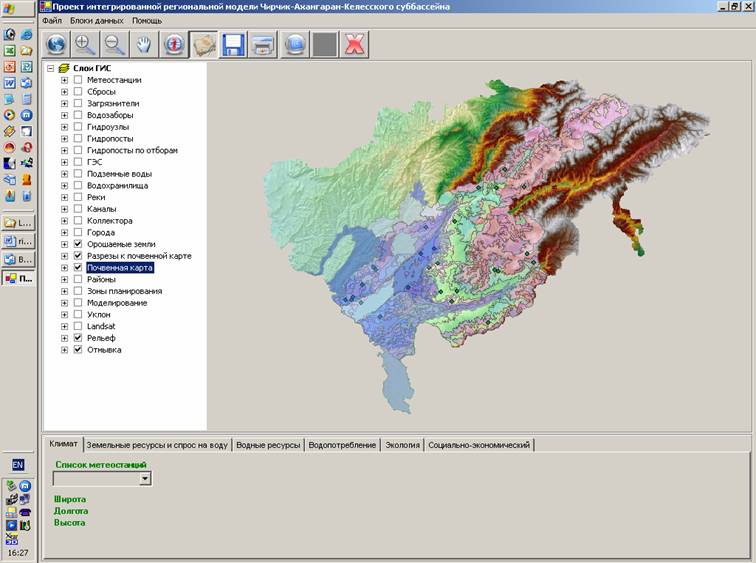Select the Почвенная карта layer label
Screen dimensions: 756x563
(120, 268)
